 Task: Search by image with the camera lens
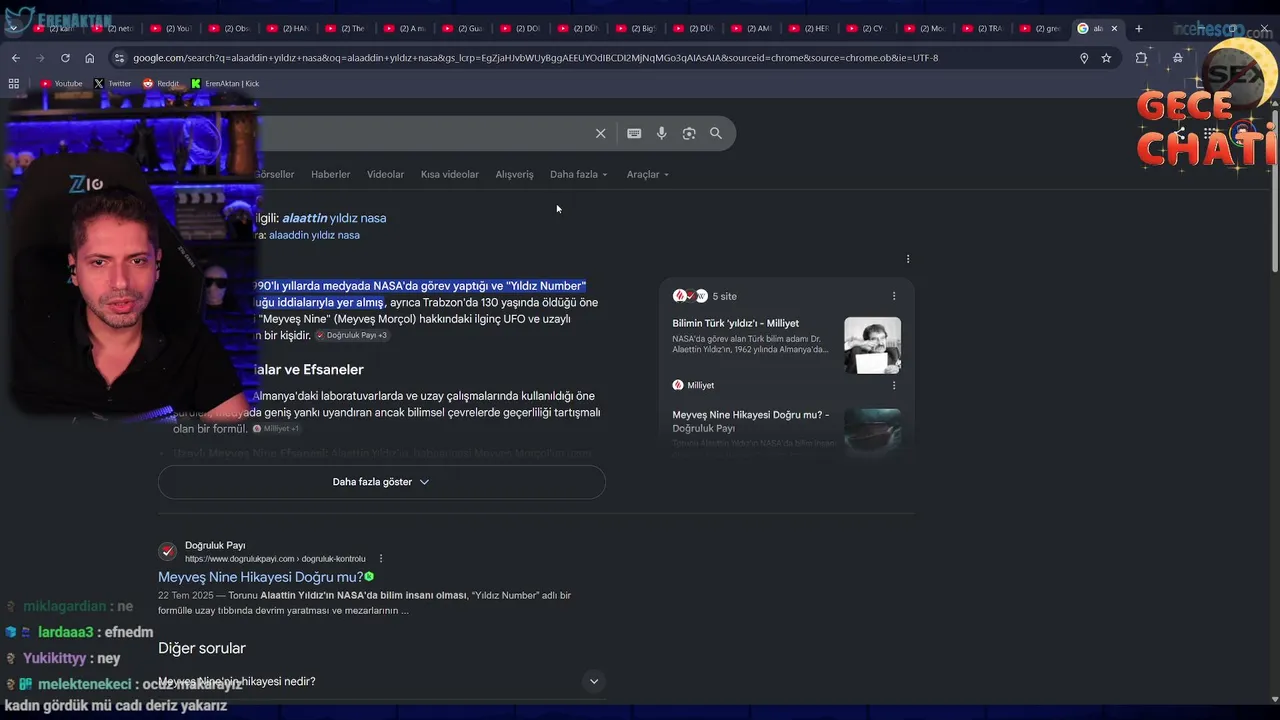pyautogui.click(x=689, y=133)
